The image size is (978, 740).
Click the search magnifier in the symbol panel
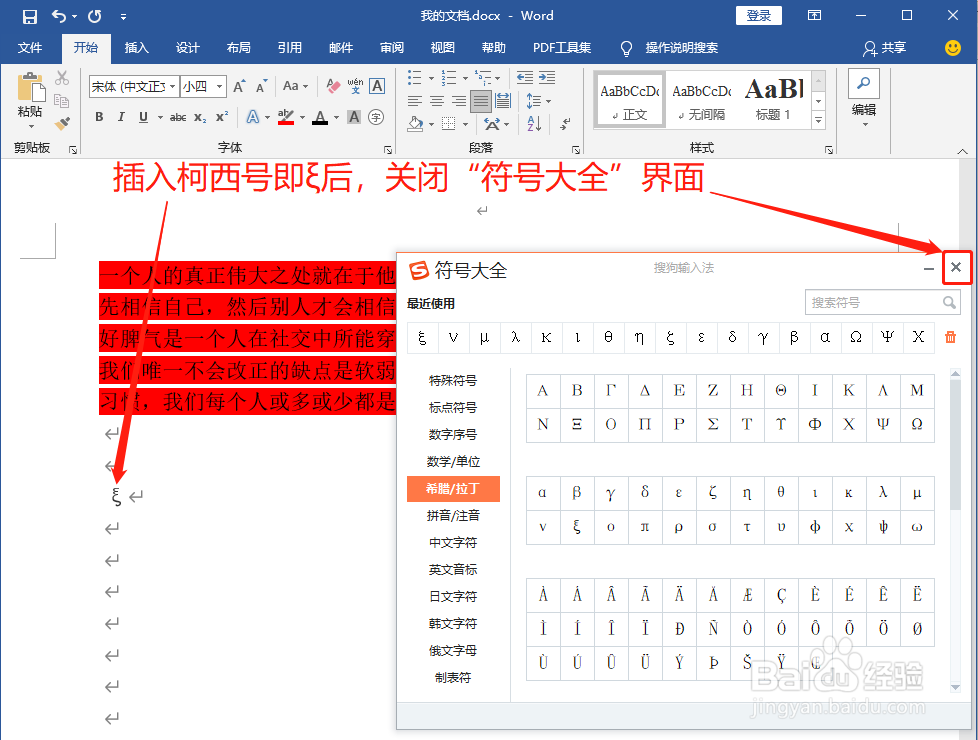[949, 303]
